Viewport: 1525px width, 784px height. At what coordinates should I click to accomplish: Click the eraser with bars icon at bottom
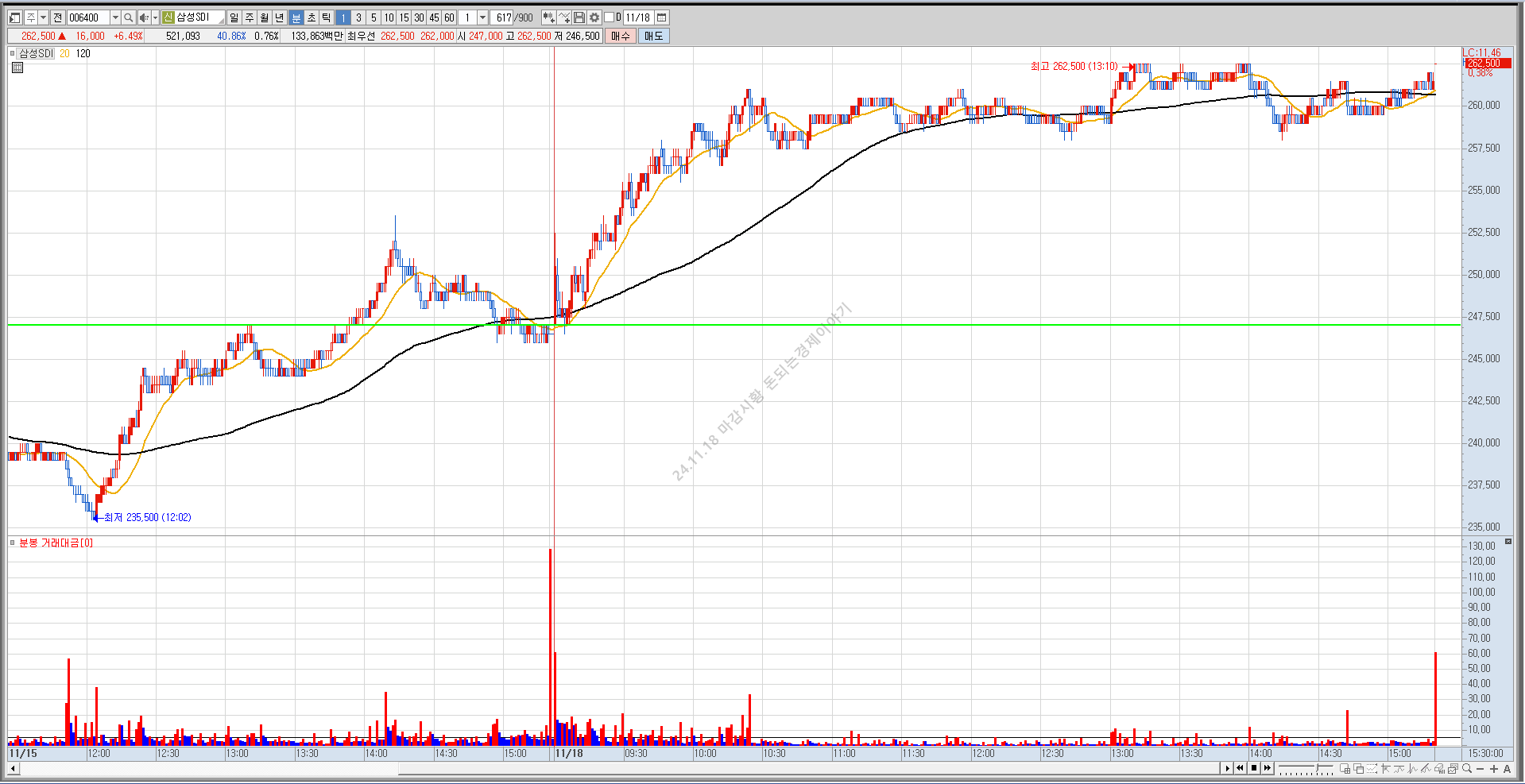click(1439, 768)
